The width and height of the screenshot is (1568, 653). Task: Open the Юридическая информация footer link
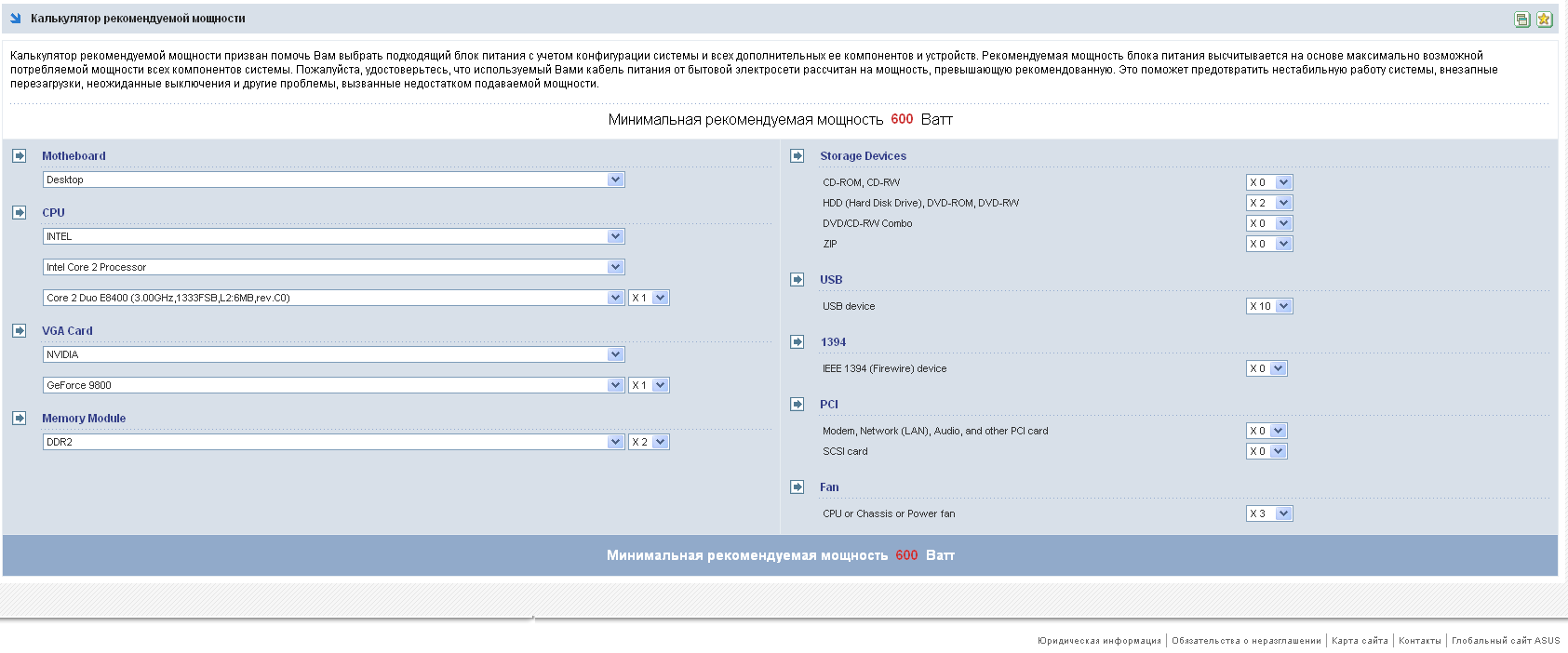tap(1099, 641)
